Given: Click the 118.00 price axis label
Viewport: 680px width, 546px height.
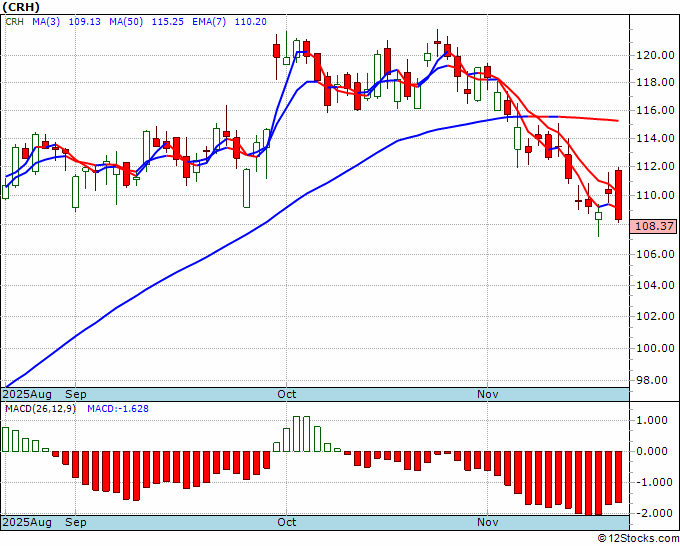Looking at the screenshot, I should coord(656,82).
